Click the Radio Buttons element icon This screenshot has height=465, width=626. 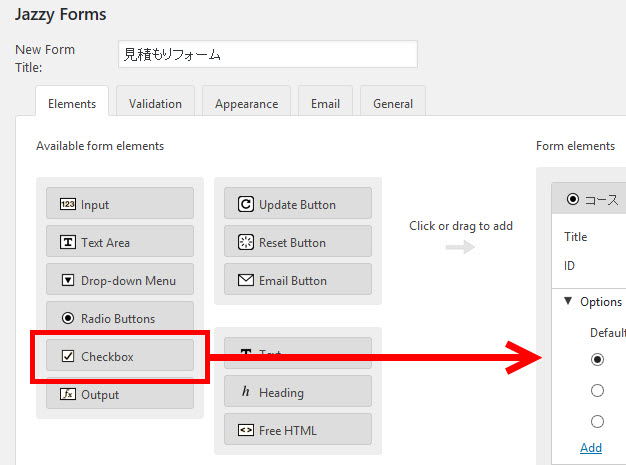tap(67, 318)
